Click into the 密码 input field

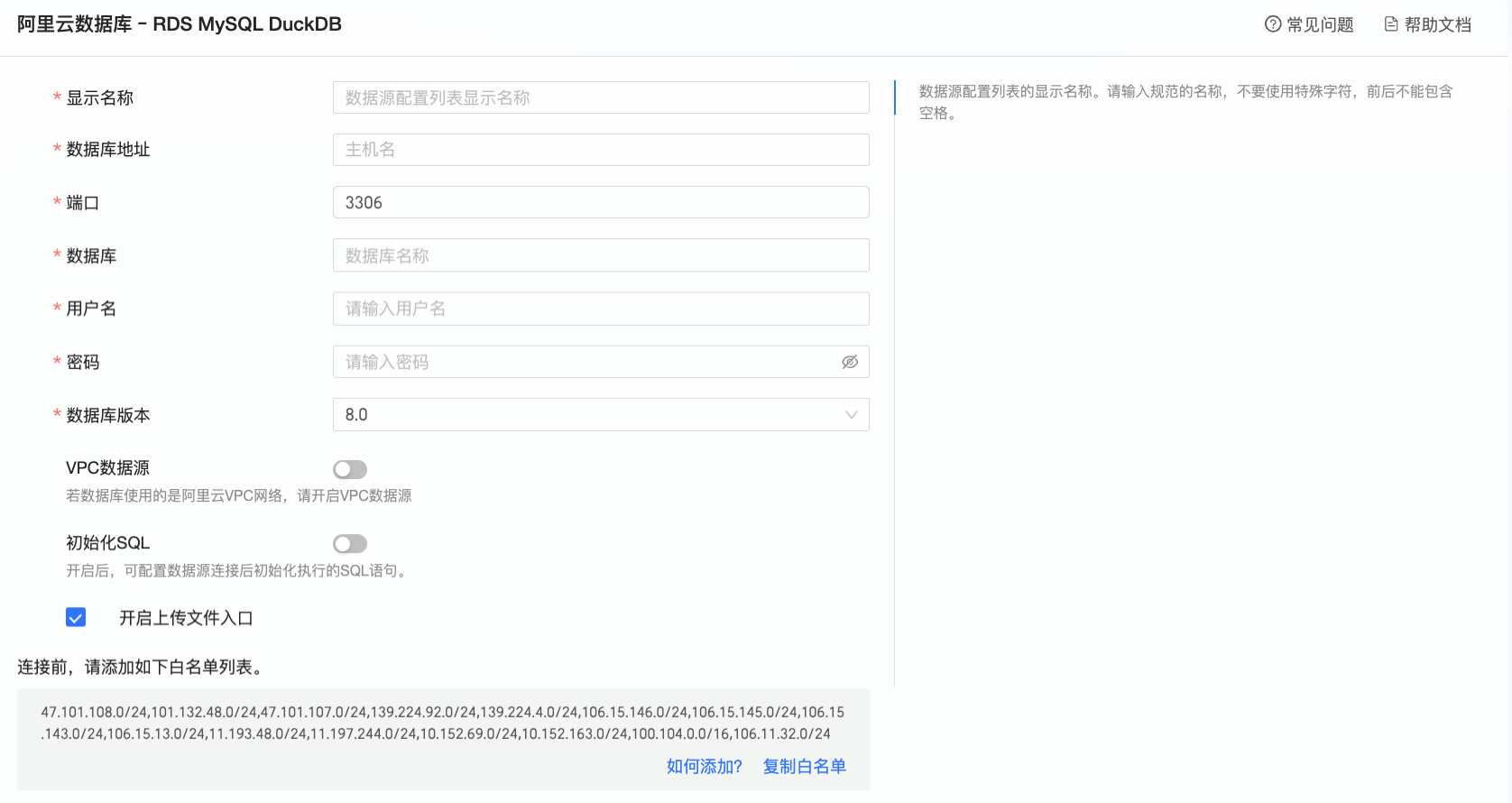(601, 362)
